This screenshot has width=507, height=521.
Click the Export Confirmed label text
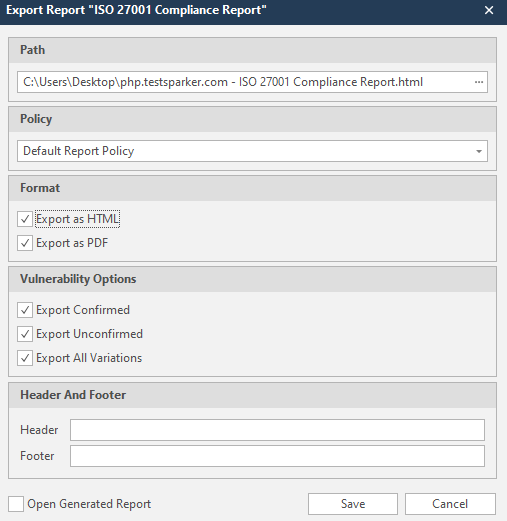click(x=83, y=310)
